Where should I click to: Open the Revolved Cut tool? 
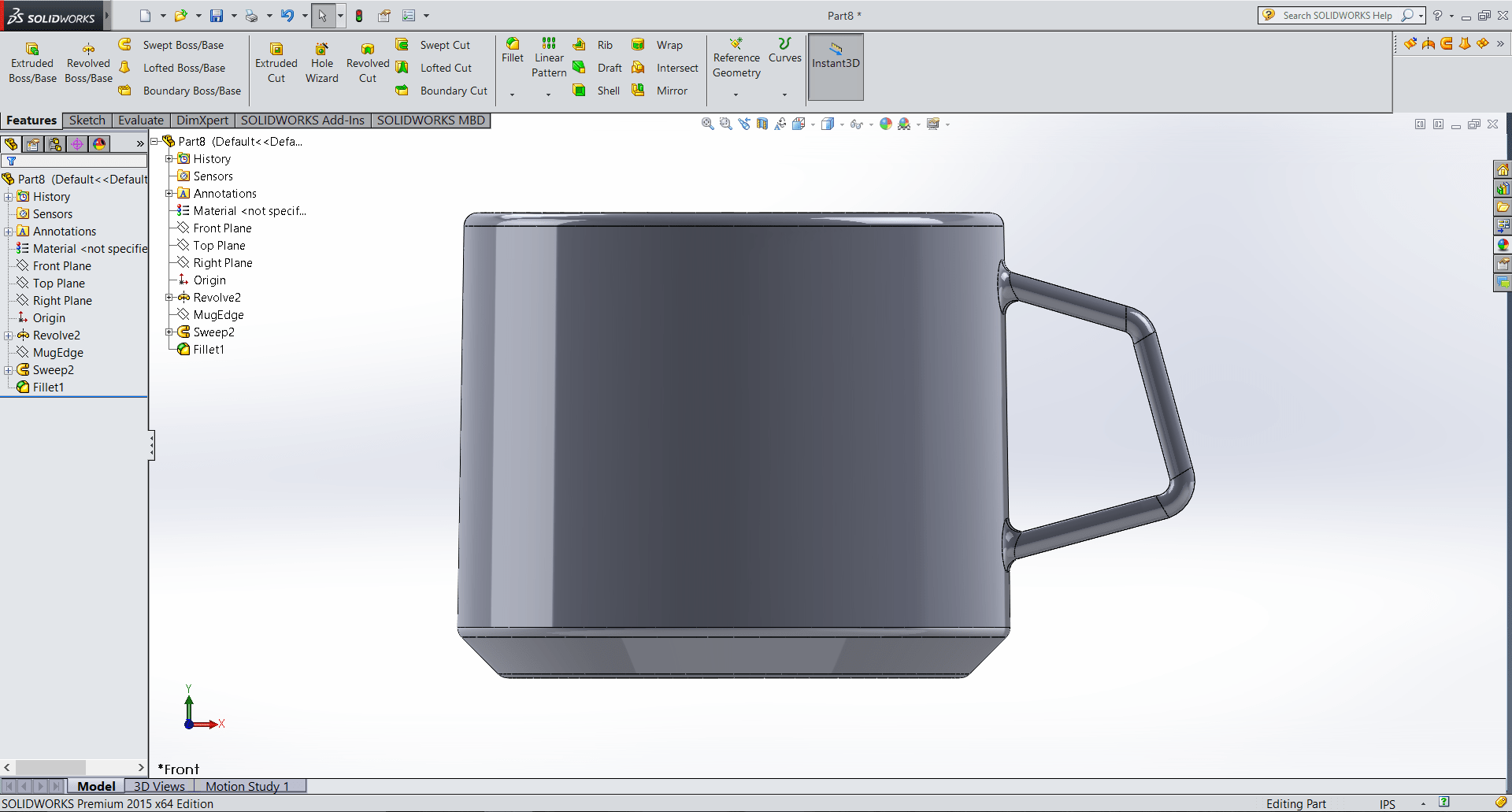coord(368,62)
